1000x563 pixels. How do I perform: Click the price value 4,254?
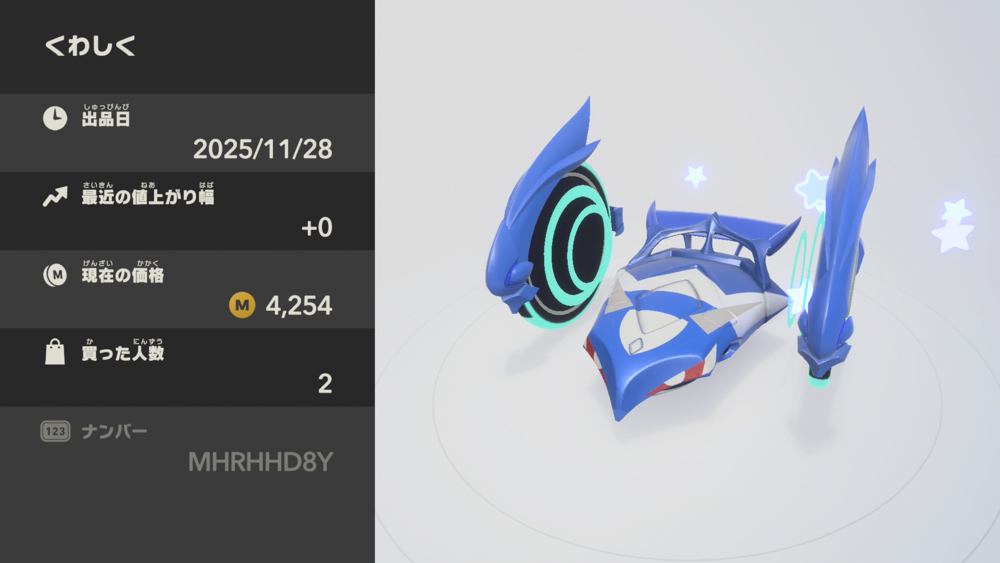298,306
